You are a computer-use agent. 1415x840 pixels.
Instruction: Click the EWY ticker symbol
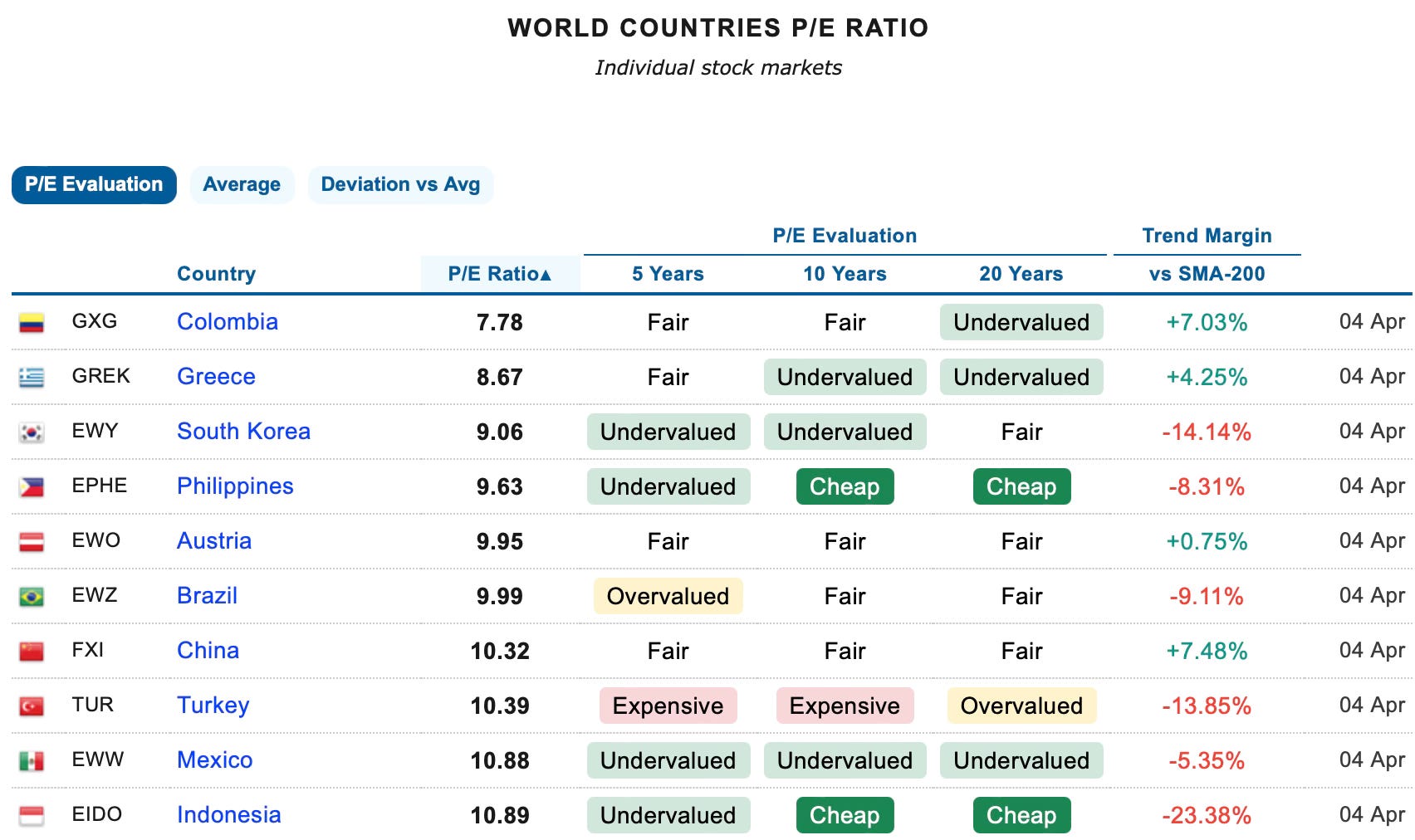(95, 431)
